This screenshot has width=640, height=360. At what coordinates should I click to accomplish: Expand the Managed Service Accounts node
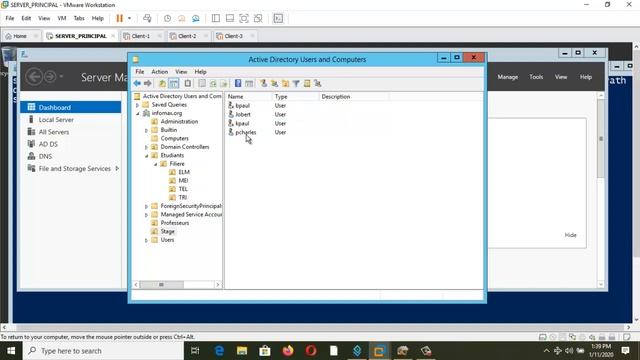(x=146, y=215)
